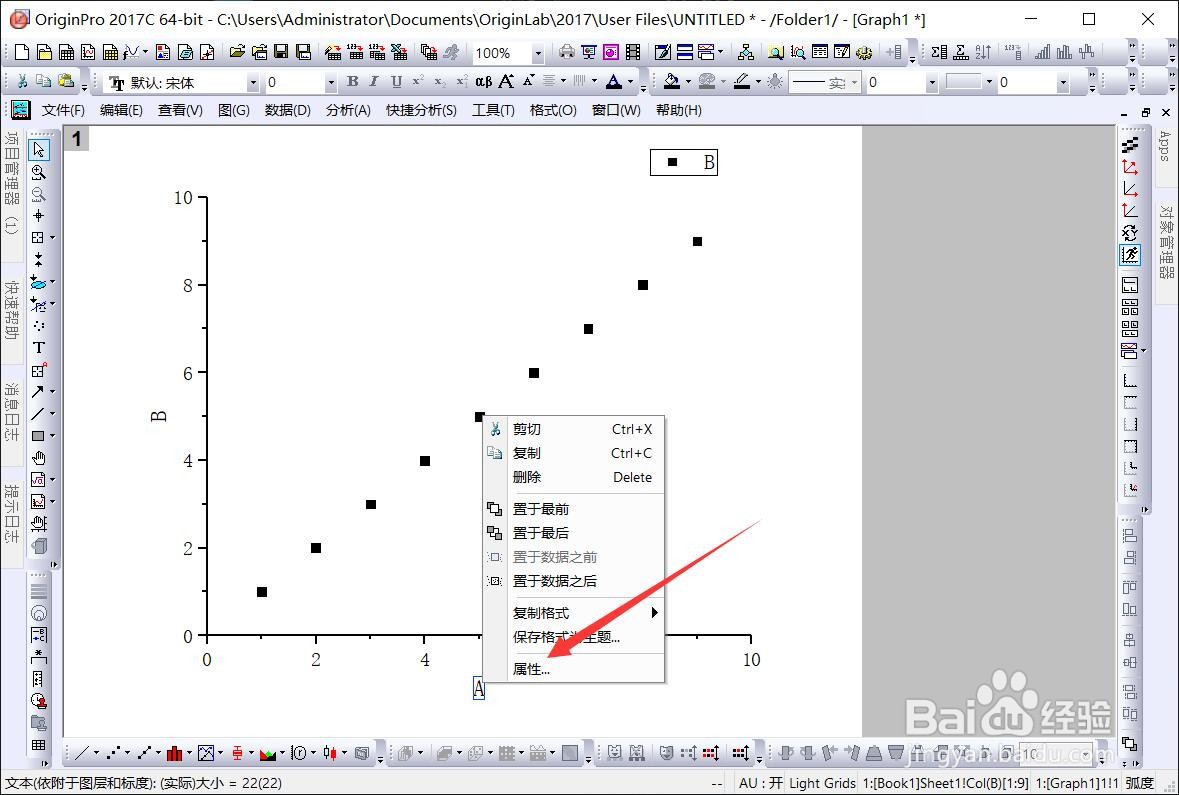This screenshot has width=1179, height=795.
Task: Choose 删除 from context menu
Action: (574, 477)
